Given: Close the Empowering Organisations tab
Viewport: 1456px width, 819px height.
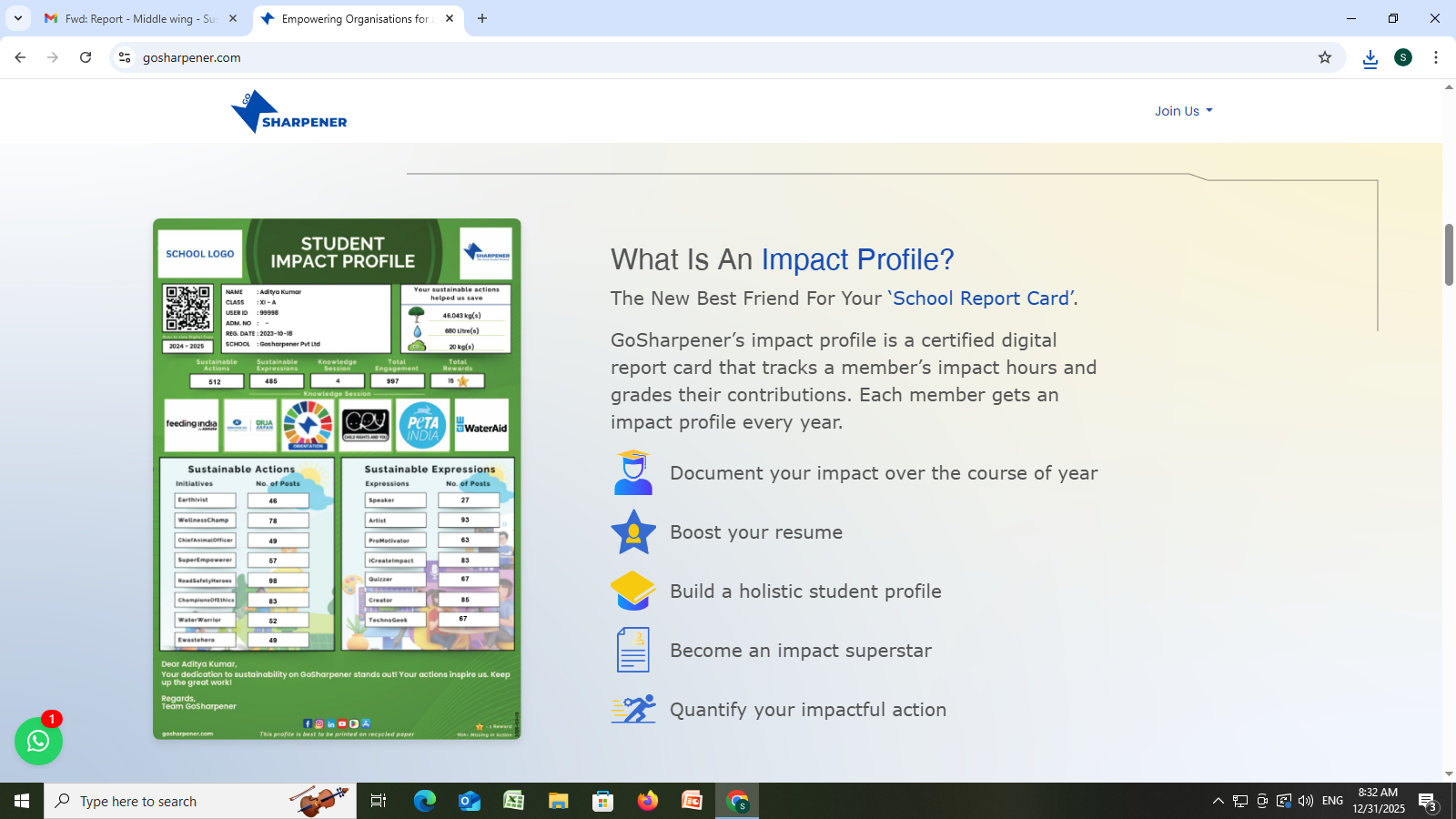Looking at the screenshot, I should coord(450,18).
